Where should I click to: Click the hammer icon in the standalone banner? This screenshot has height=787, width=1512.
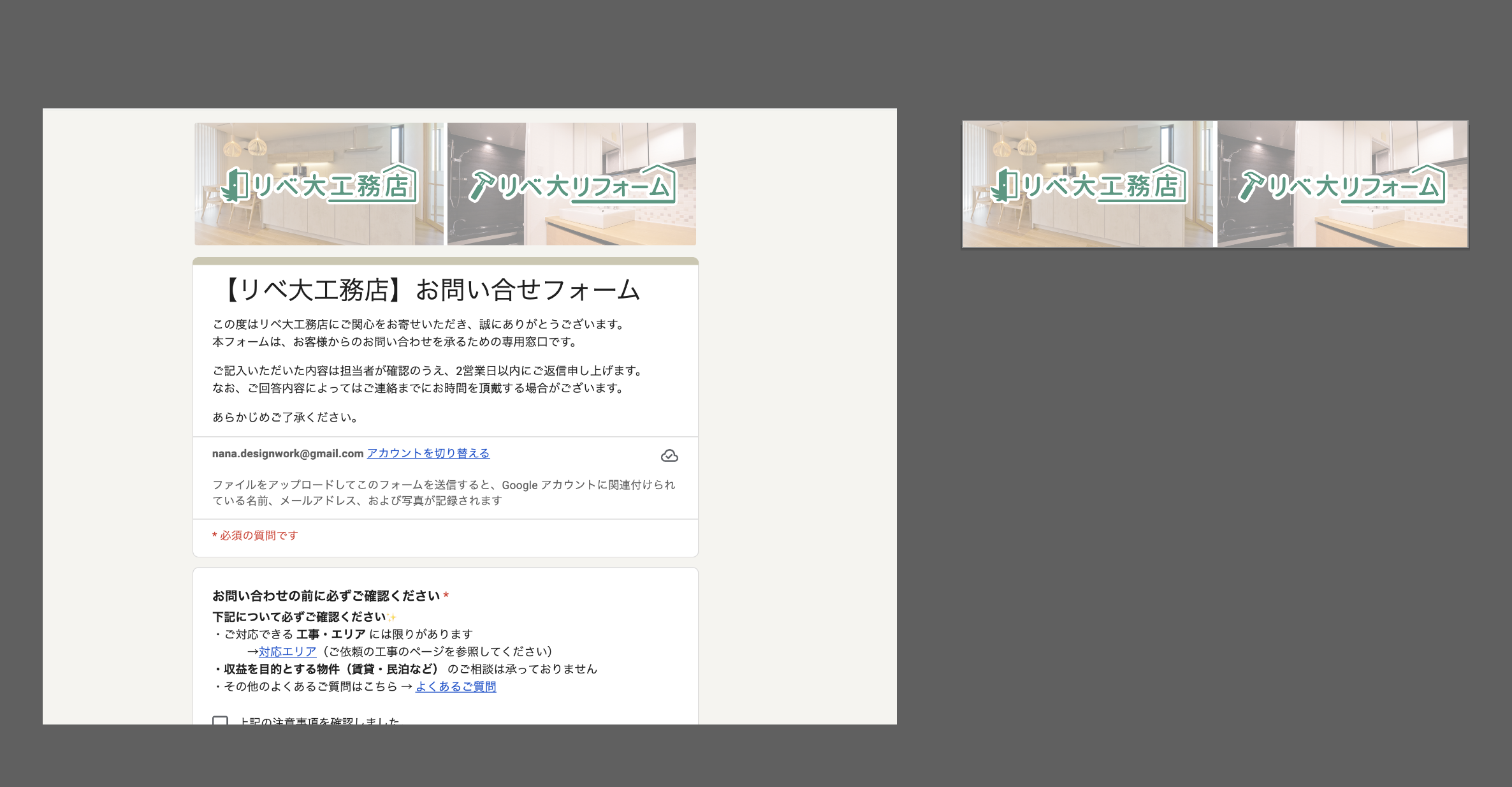pyautogui.click(x=1251, y=186)
